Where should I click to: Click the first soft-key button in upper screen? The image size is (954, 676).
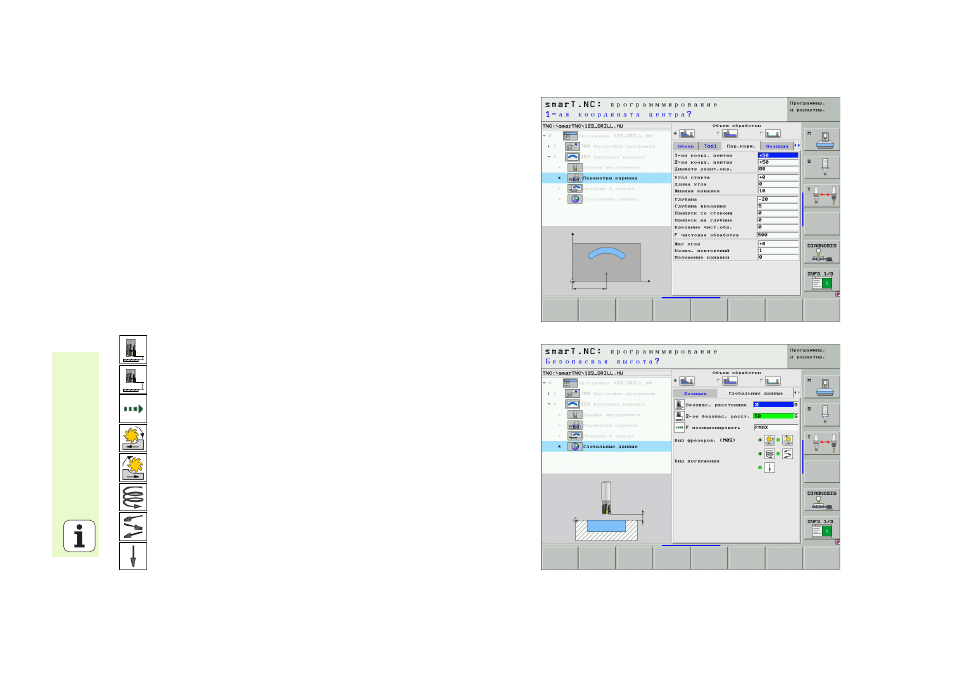coord(560,310)
